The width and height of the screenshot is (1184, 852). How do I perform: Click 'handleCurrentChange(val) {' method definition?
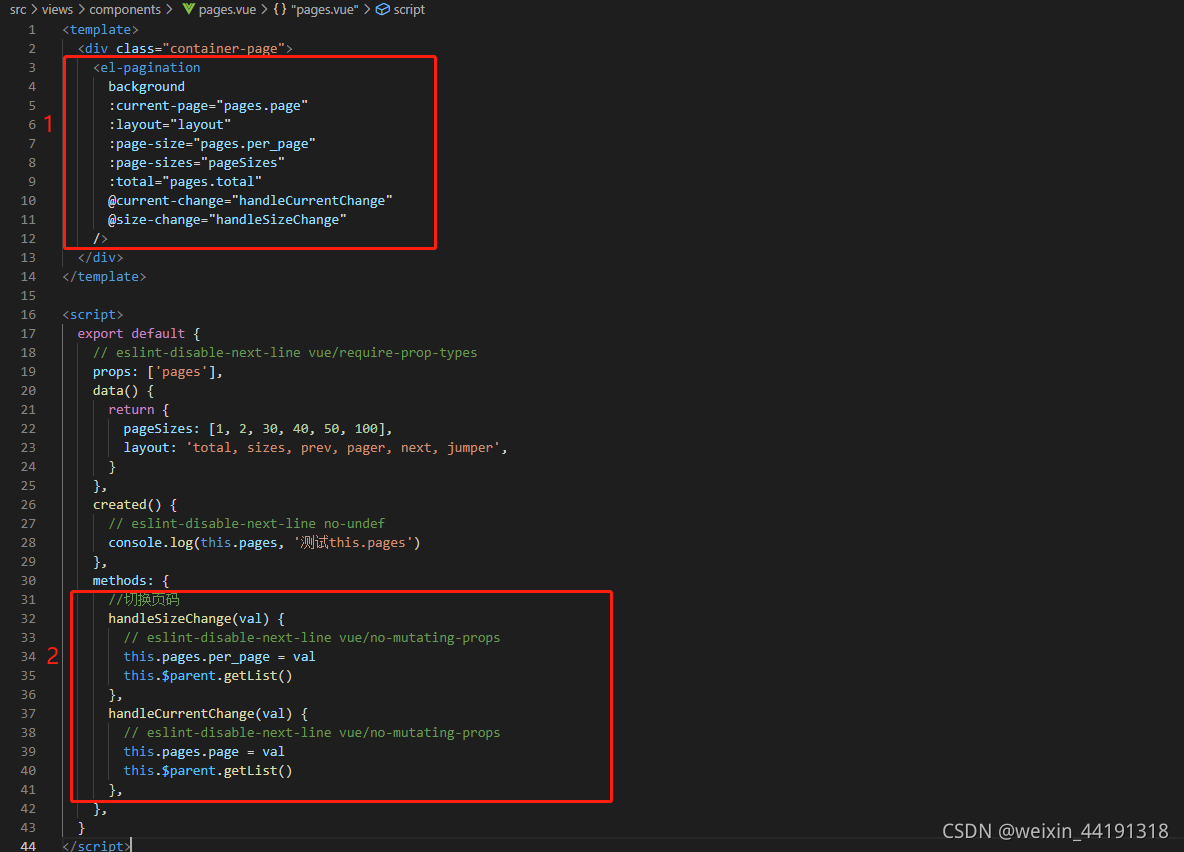(x=208, y=714)
